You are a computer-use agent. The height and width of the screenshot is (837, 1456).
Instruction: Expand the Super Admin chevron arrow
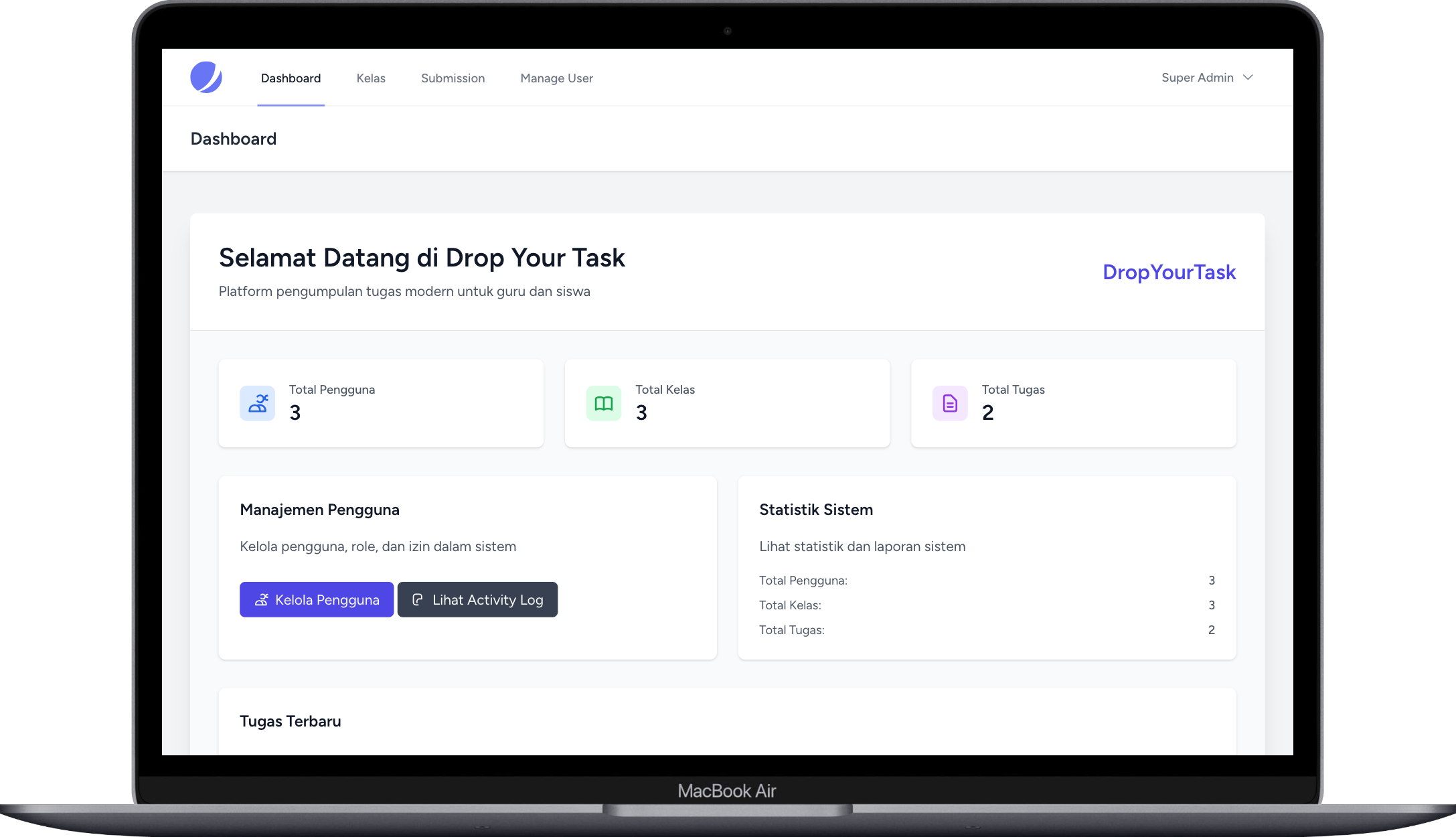click(1248, 78)
